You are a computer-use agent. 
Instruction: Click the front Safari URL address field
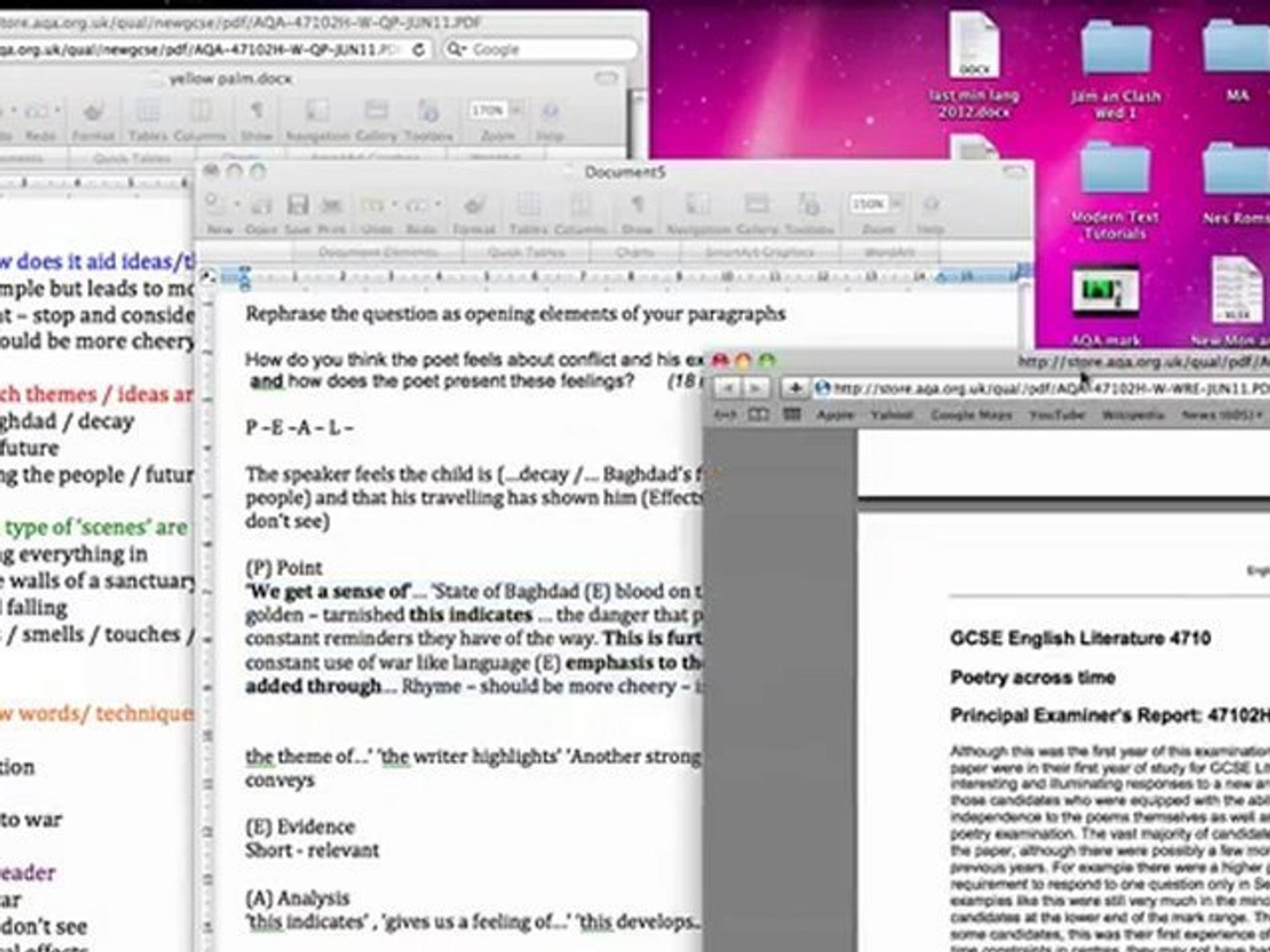(x=1041, y=388)
